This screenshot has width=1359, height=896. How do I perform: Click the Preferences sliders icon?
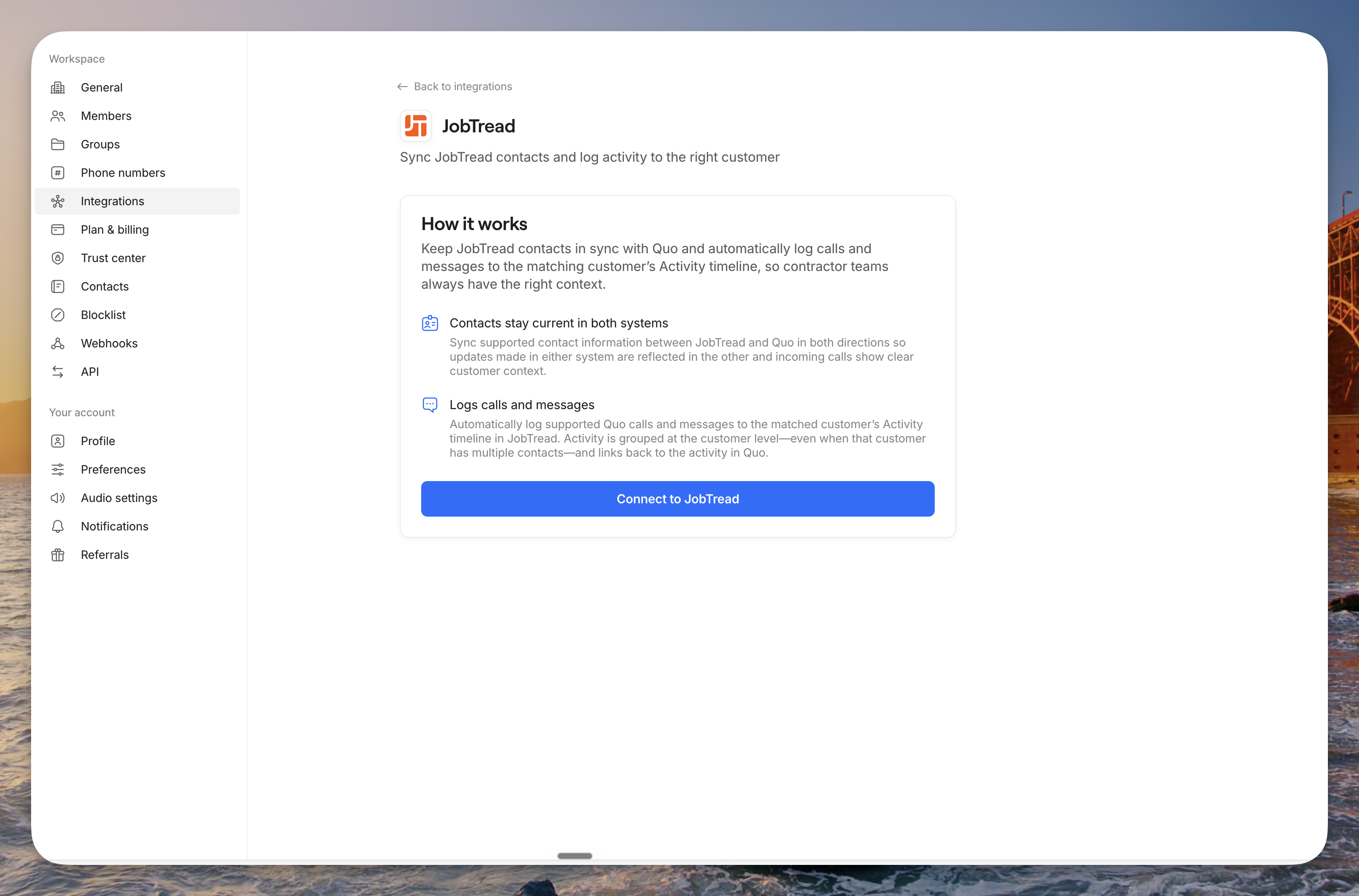click(x=58, y=470)
